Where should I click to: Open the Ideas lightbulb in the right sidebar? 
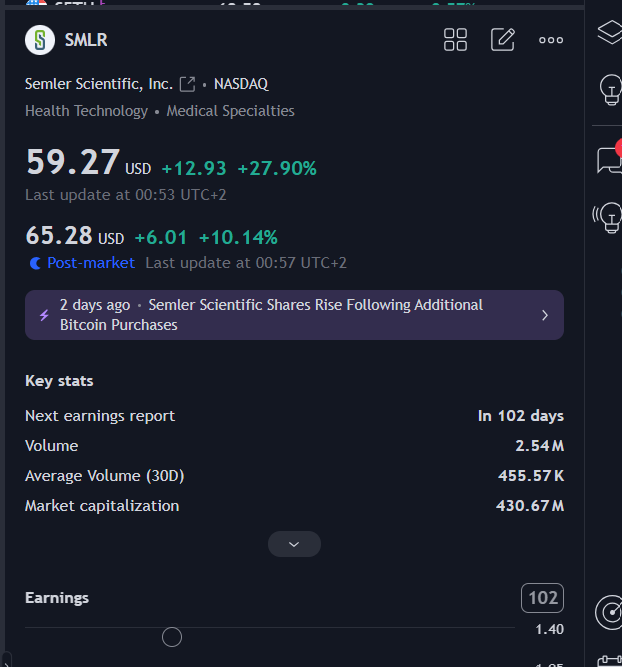pos(609,90)
